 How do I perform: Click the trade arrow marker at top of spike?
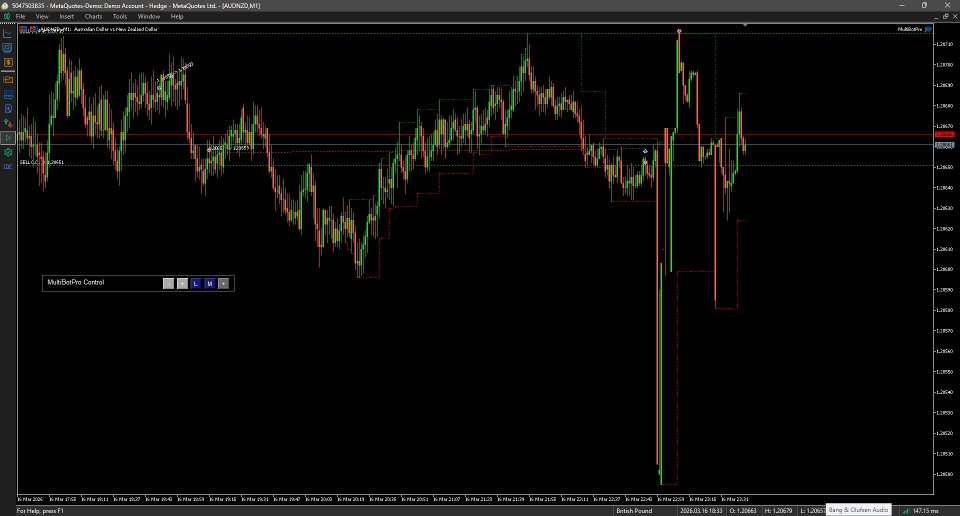pos(679,31)
